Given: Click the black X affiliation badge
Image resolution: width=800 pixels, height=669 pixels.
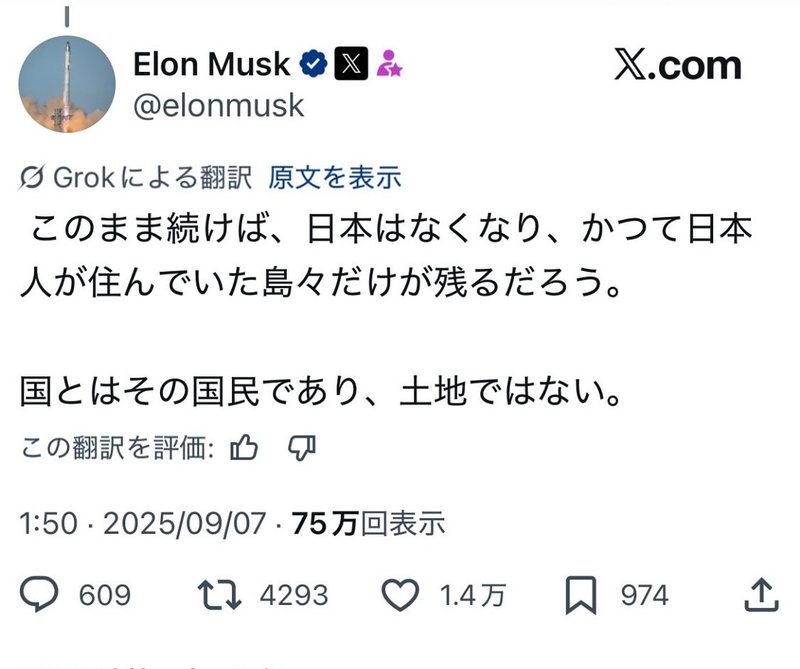Looking at the screenshot, I should (348, 65).
